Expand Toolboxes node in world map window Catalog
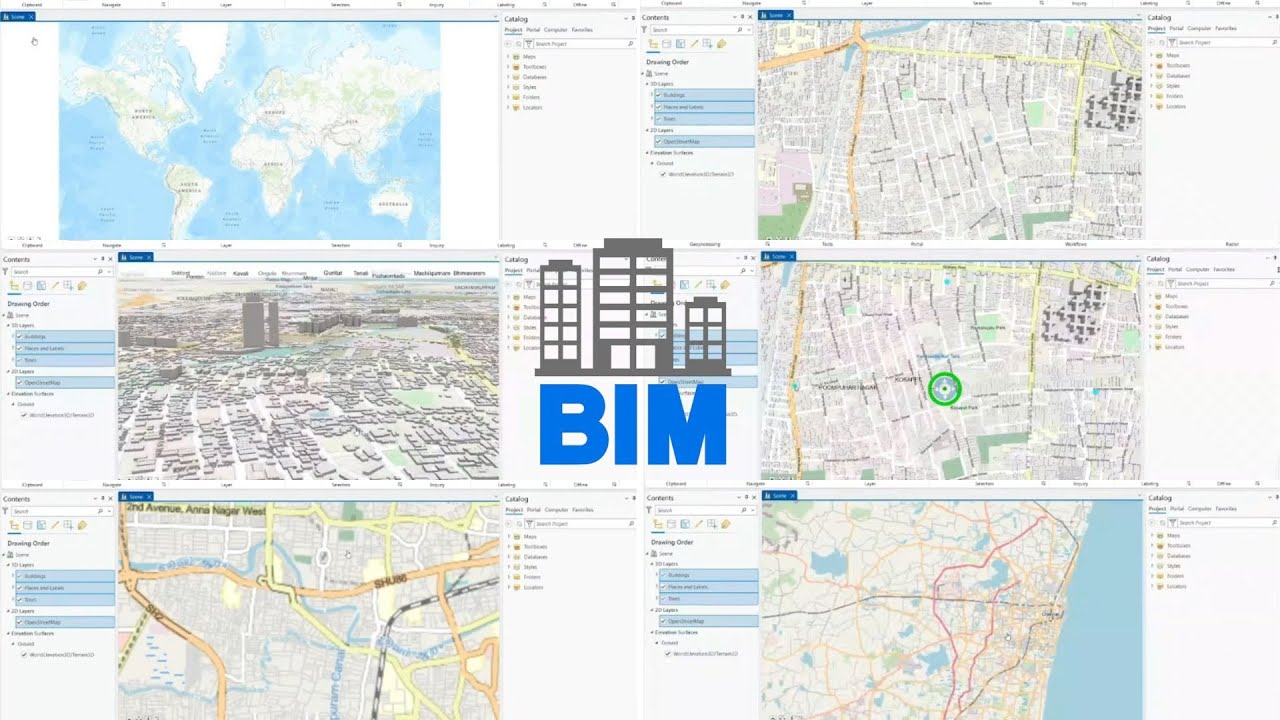Image resolution: width=1280 pixels, height=720 pixels. [508, 67]
